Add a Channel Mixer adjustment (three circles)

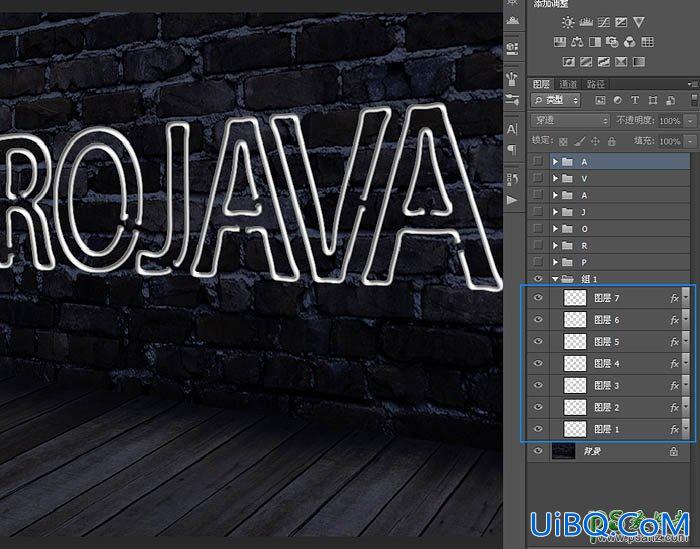tap(629, 42)
